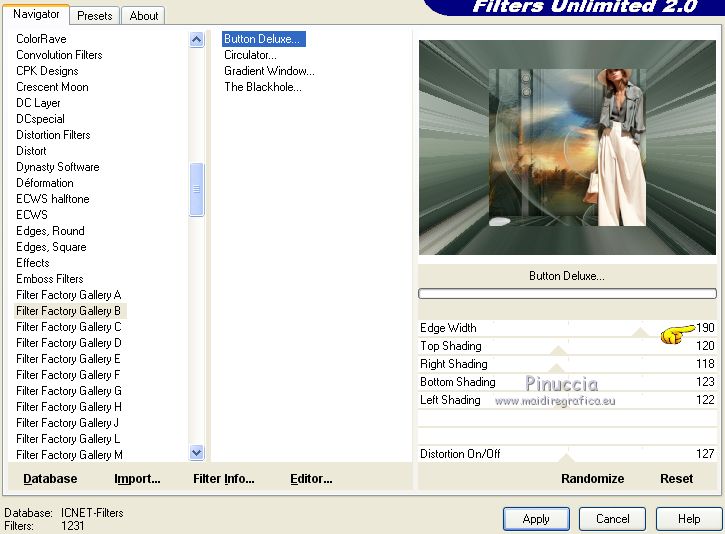Select CPK Designs category
Screen dimensions: 725x534
point(47,71)
